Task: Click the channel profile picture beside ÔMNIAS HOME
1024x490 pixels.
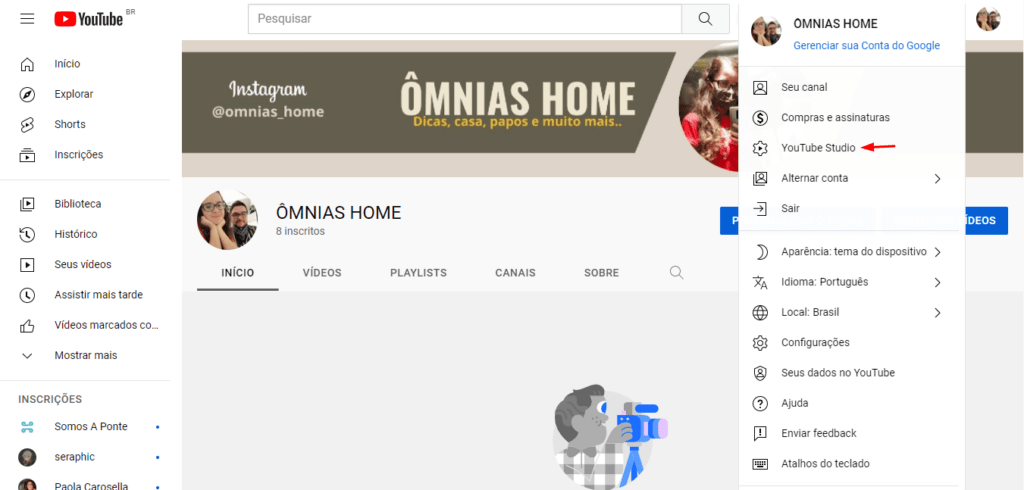Action: point(227,220)
